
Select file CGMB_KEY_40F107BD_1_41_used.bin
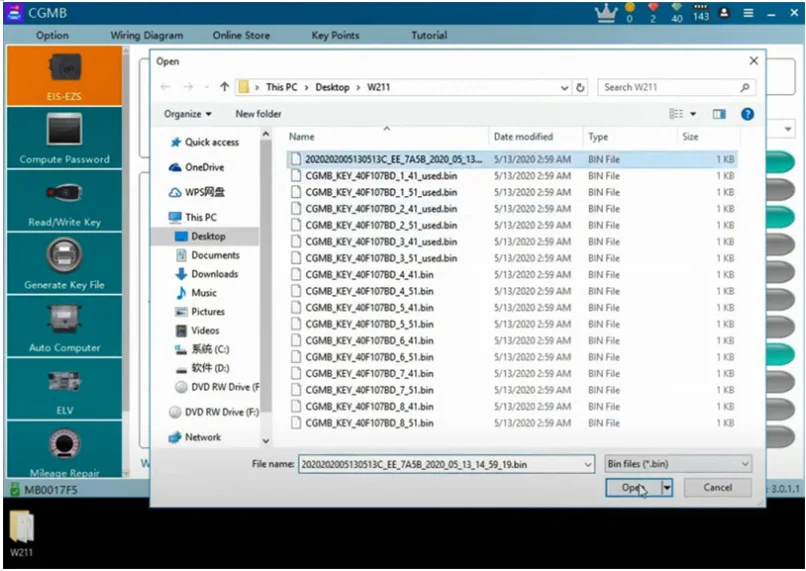point(512,176)
